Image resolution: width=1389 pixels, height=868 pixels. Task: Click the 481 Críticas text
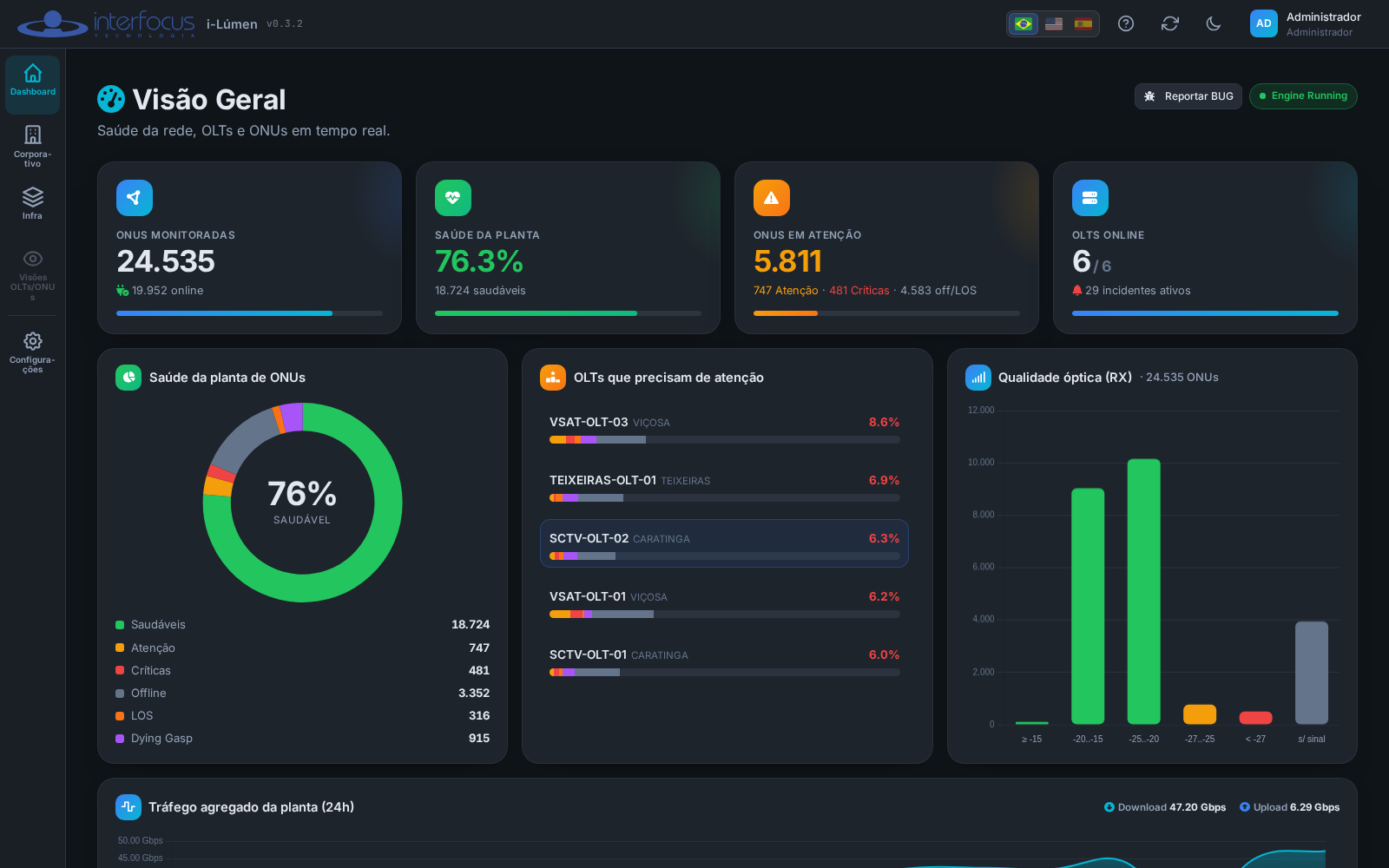pos(859,291)
